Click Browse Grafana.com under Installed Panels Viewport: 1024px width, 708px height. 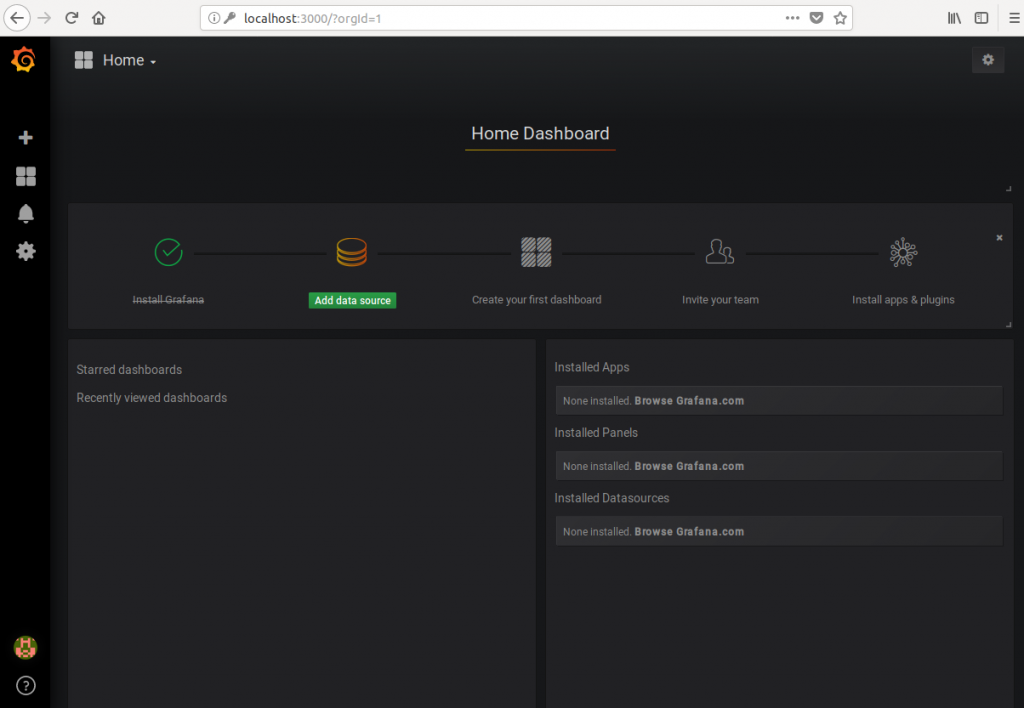(x=689, y=466)
